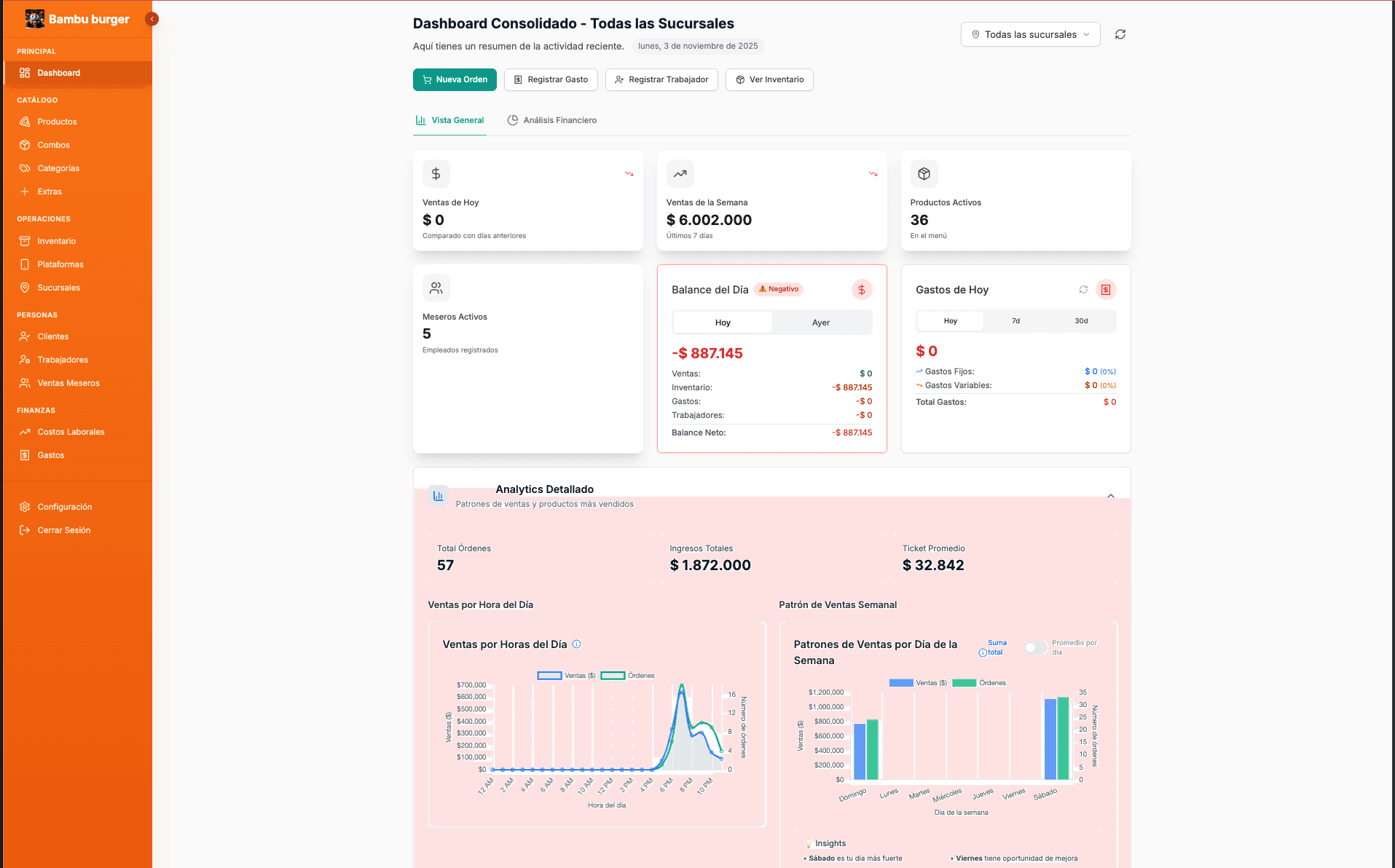Select the 30d period in Gastos de Hoy
Screen dimensions: 1395x868
pos(1081,320)
